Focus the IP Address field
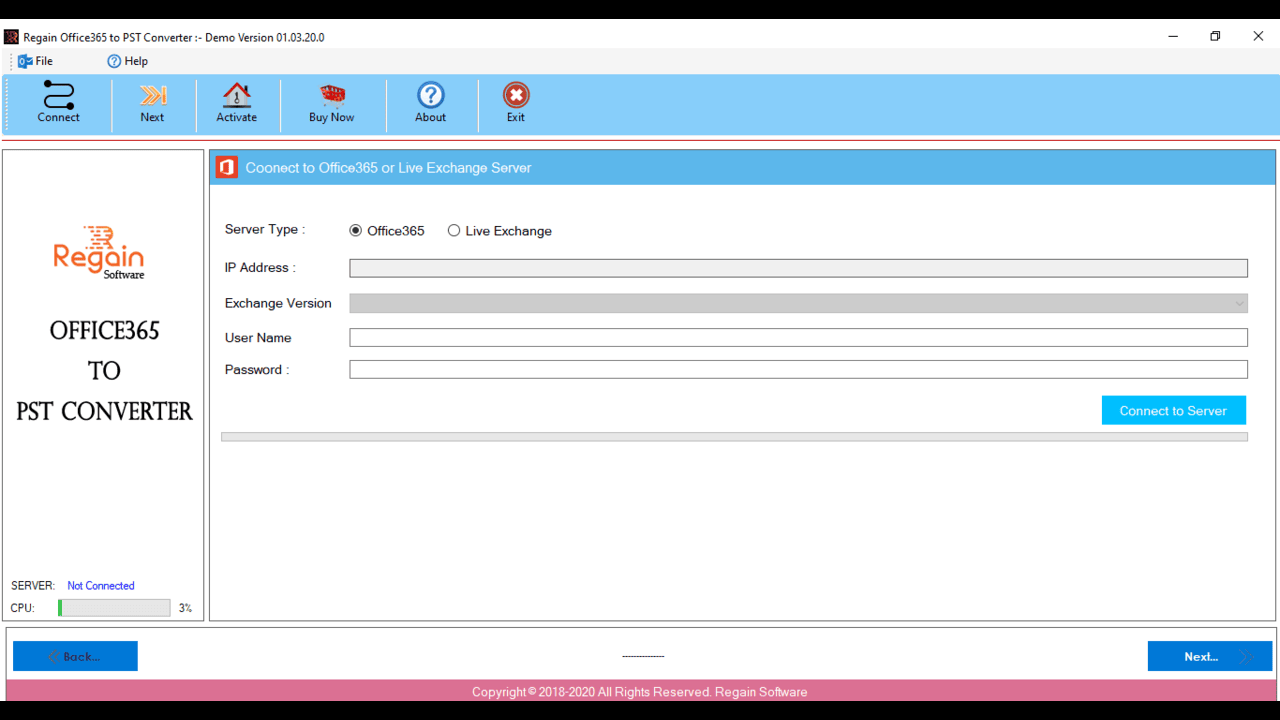 pyautogui.click(x=798, y=268)
